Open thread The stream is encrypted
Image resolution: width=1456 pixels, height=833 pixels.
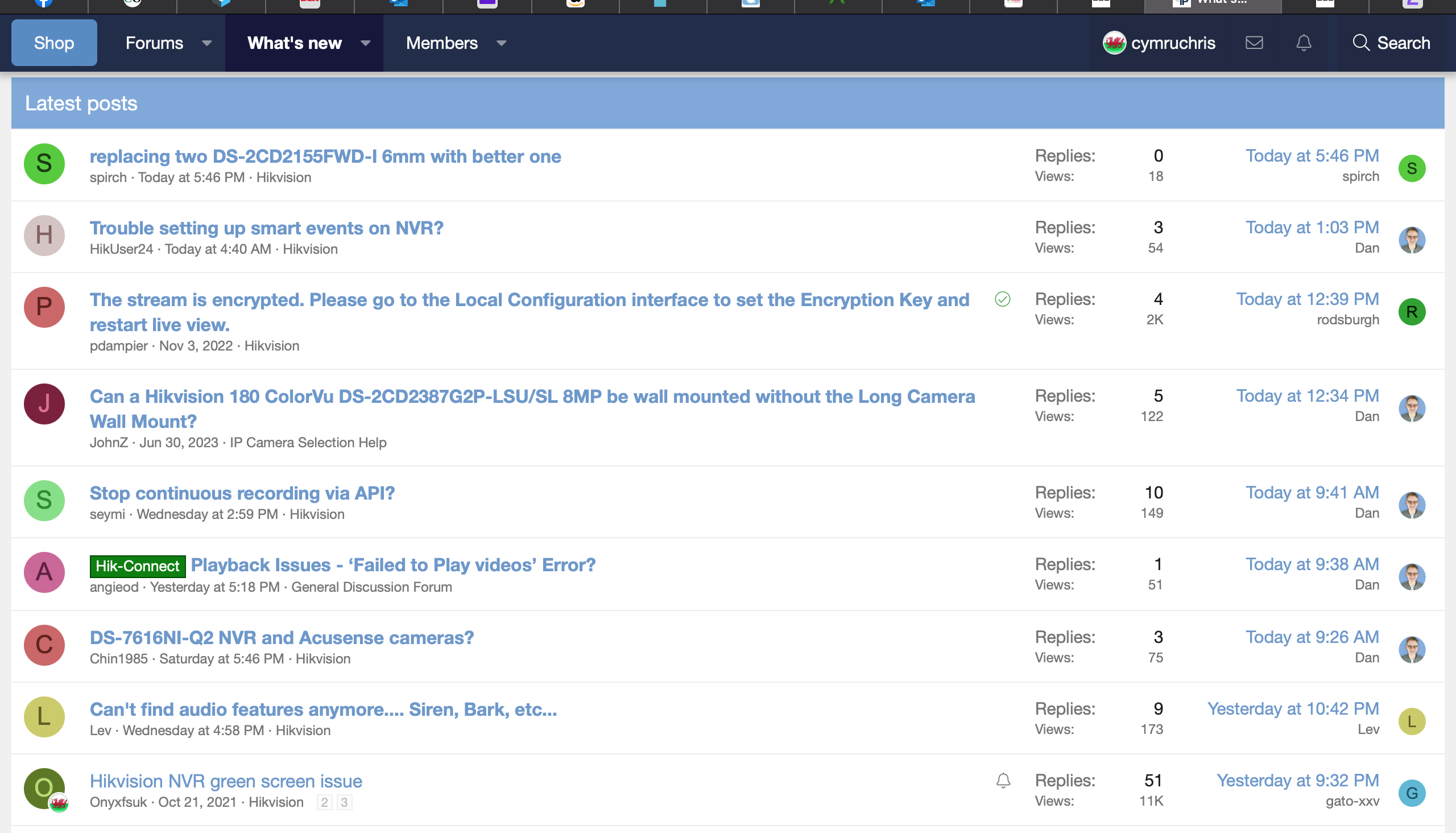coord(530,312)
